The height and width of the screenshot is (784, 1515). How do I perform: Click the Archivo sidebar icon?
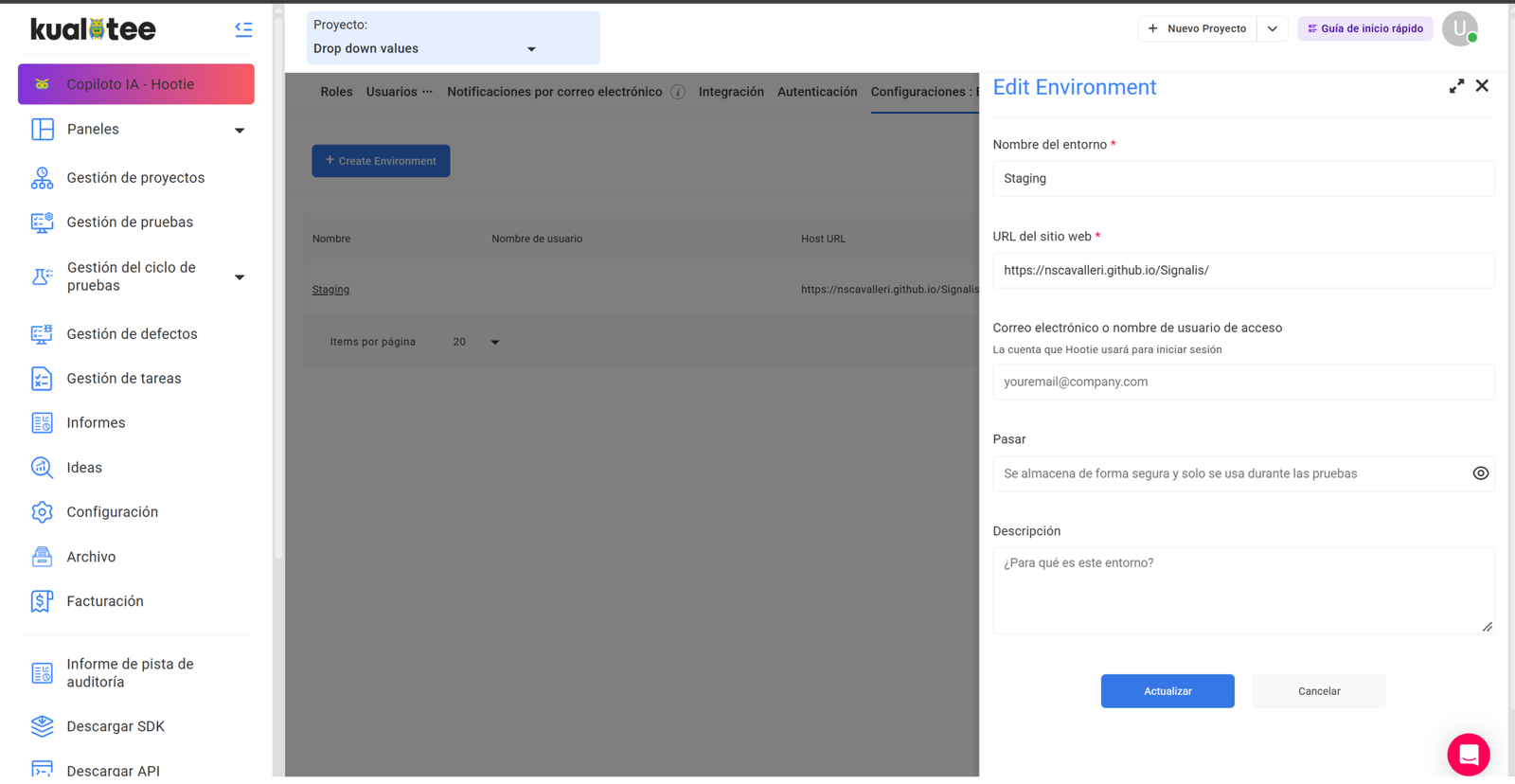(42, 557)
